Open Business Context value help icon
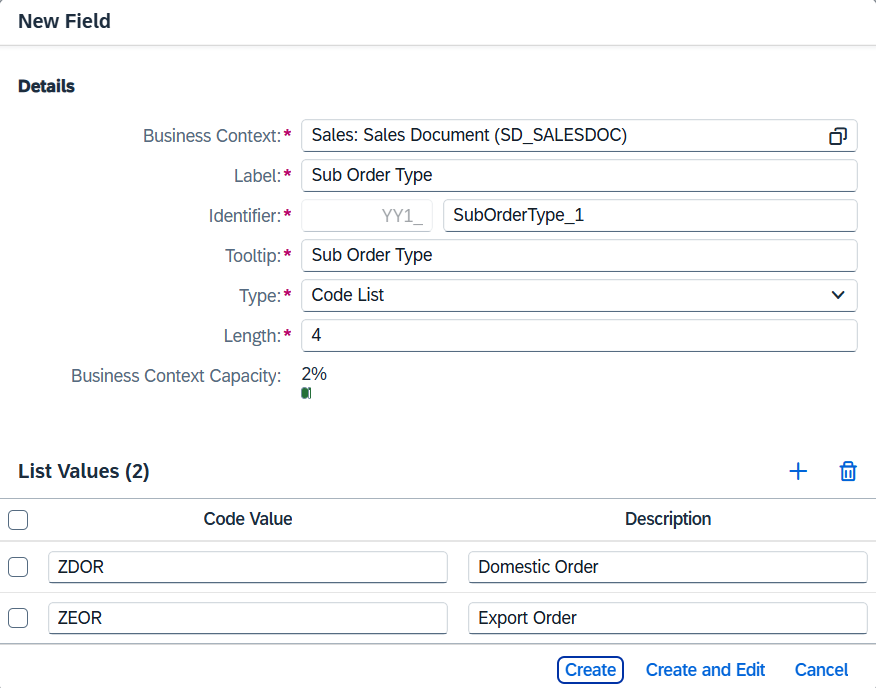Viewport: 876px width, 688px height. coord(838,136)
